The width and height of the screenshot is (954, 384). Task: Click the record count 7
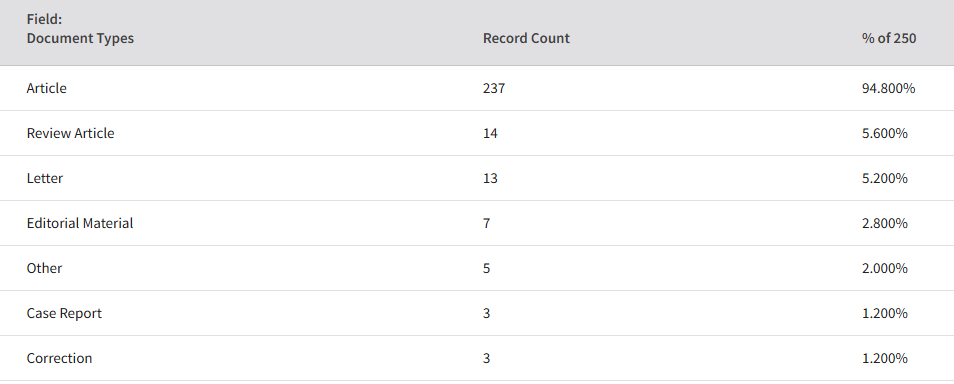point(487,223)
